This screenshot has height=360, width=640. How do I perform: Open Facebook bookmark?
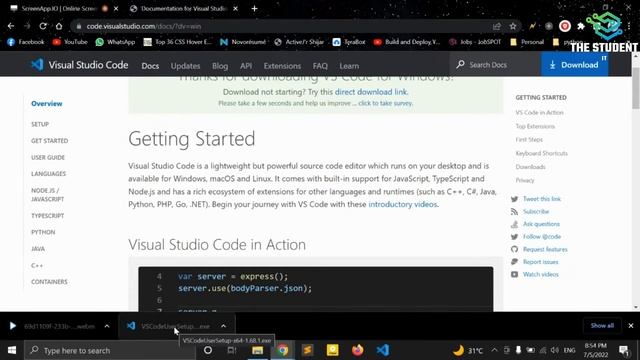click(26, 42)
